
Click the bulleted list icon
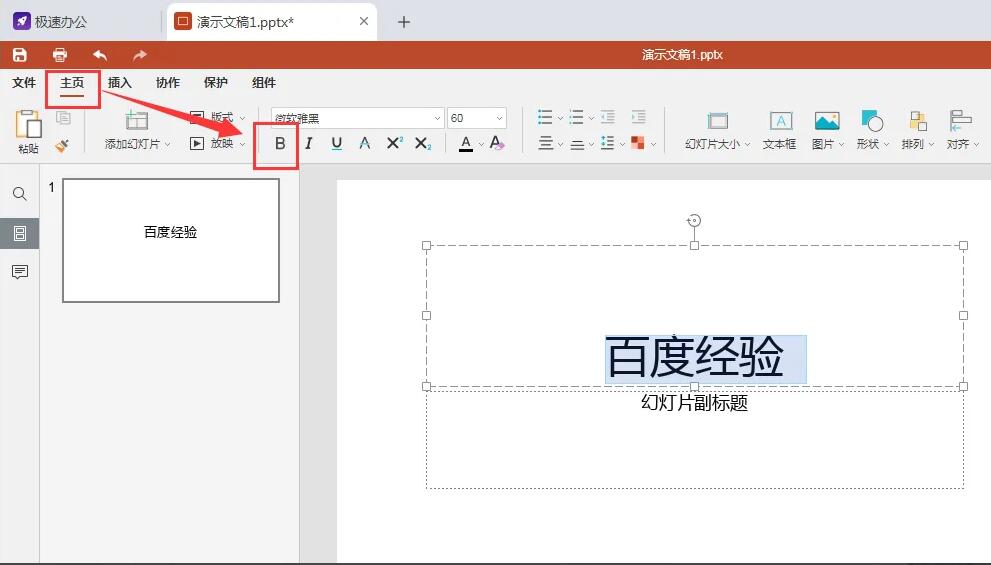[x=545, y=117]
